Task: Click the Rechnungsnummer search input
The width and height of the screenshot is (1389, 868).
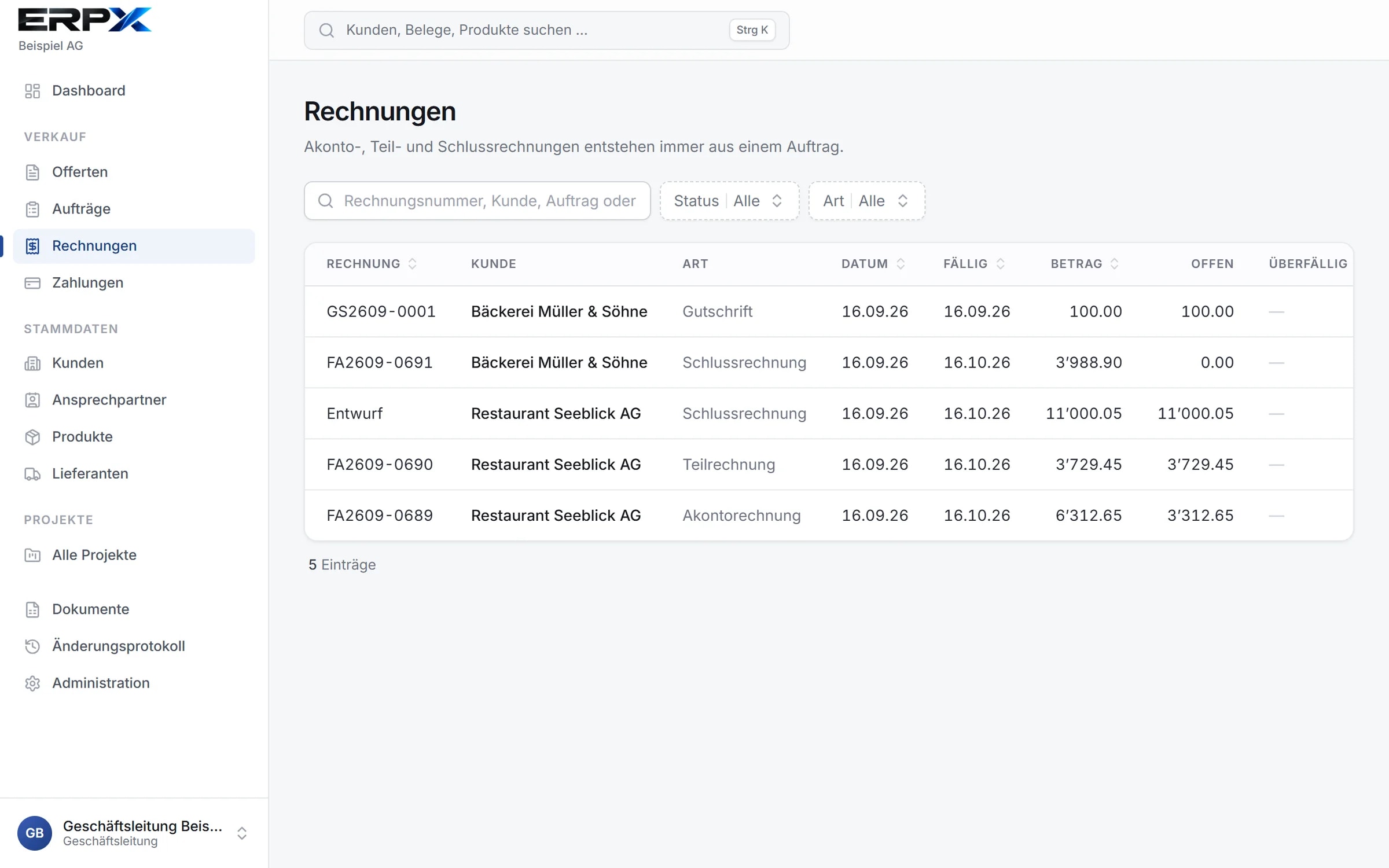Action: click(477, 201)
